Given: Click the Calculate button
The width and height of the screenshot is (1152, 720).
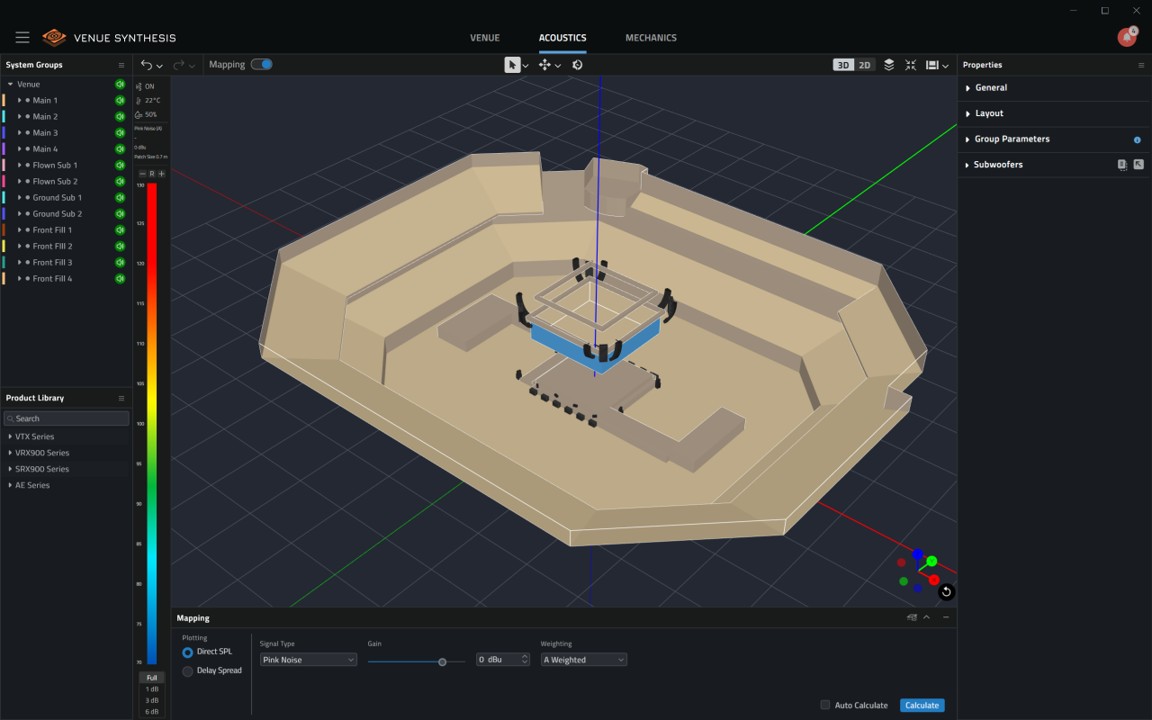Looking at the screenshot, I should 922,705.
